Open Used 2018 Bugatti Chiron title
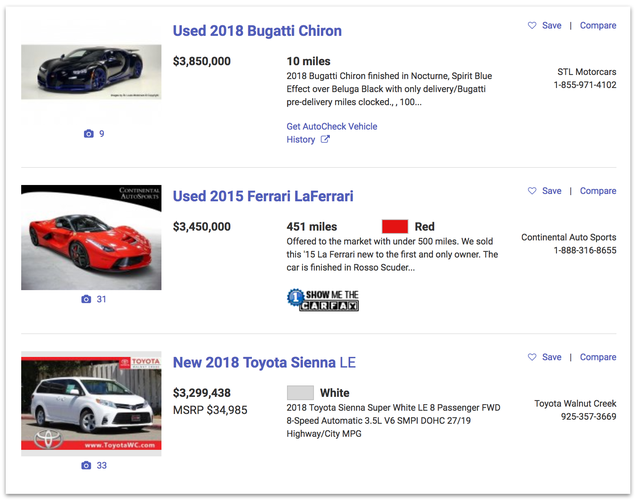The height and width of the screenshot is (502, 636). click(257, 31)
